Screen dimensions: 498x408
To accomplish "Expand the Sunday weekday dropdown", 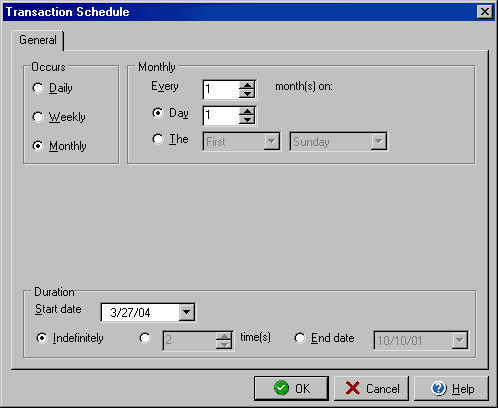I will (x=379, y=141).
